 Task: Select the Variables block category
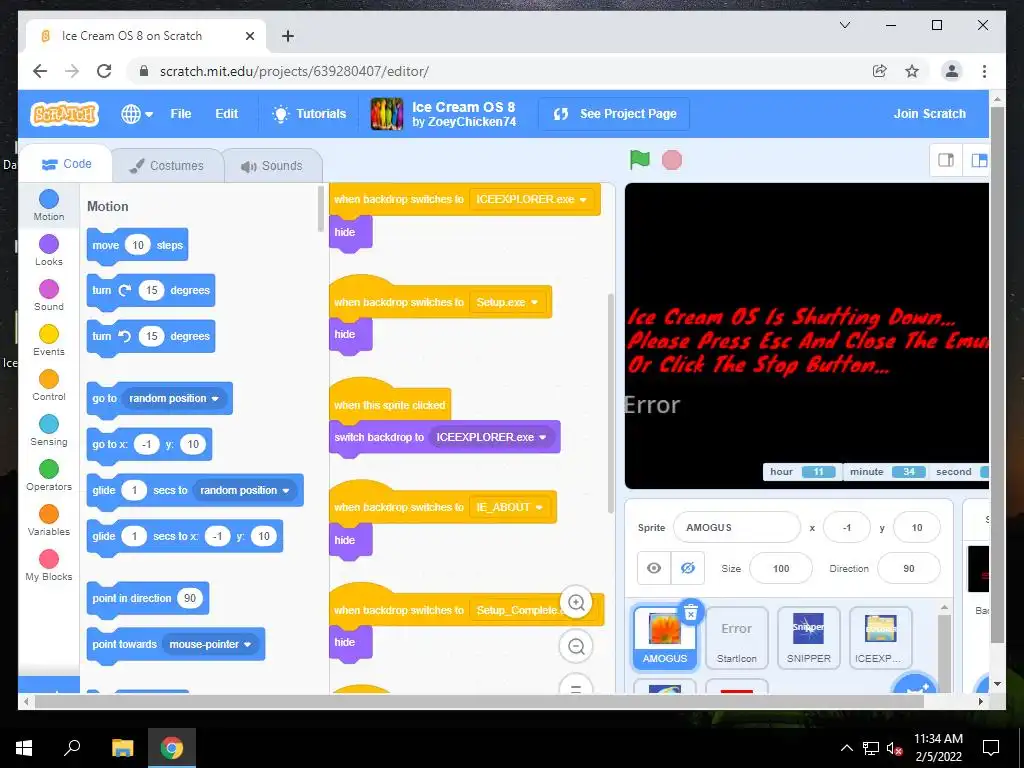click(x=49, y=520)
